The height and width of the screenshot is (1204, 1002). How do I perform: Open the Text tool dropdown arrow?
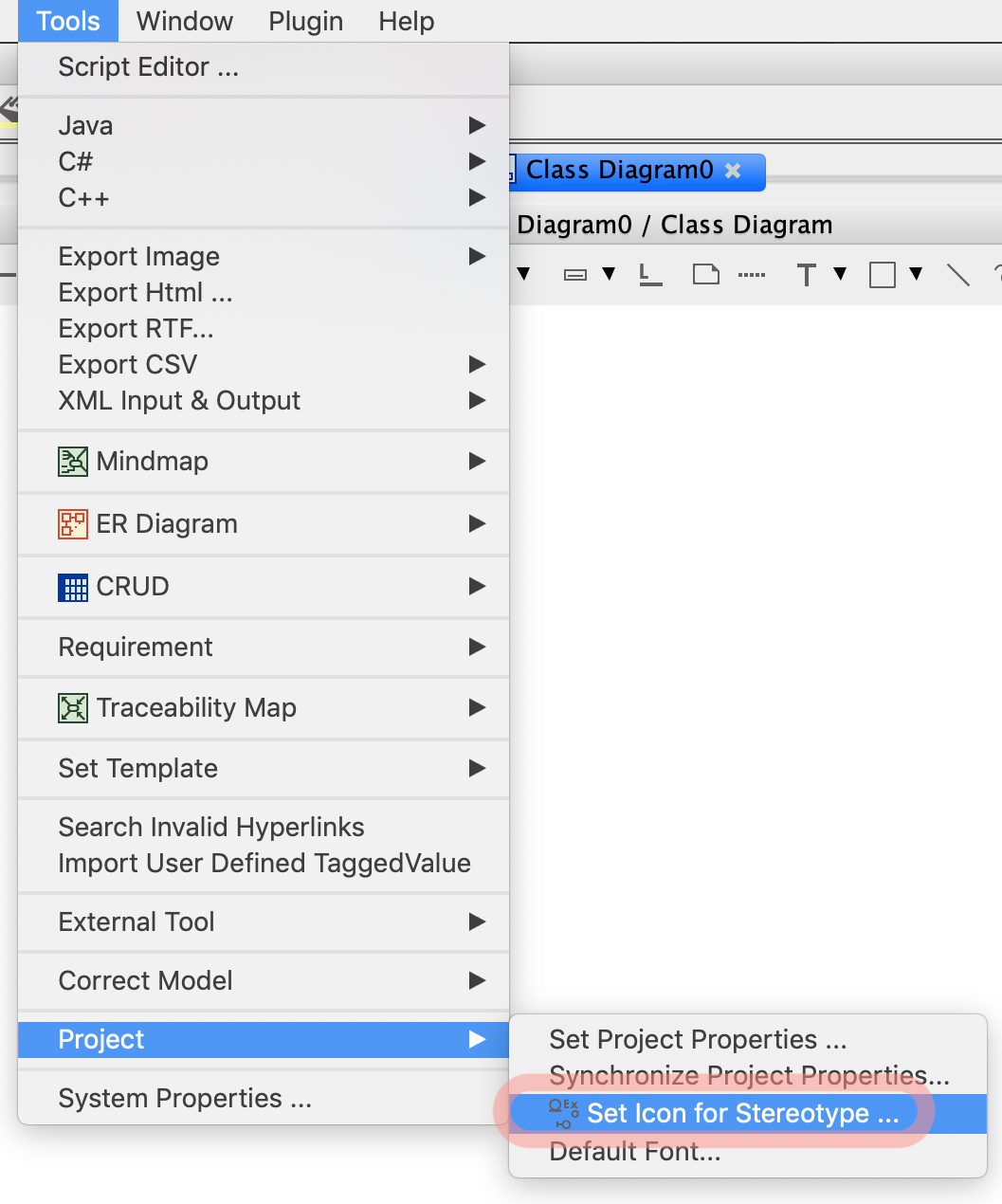point(840,274)
